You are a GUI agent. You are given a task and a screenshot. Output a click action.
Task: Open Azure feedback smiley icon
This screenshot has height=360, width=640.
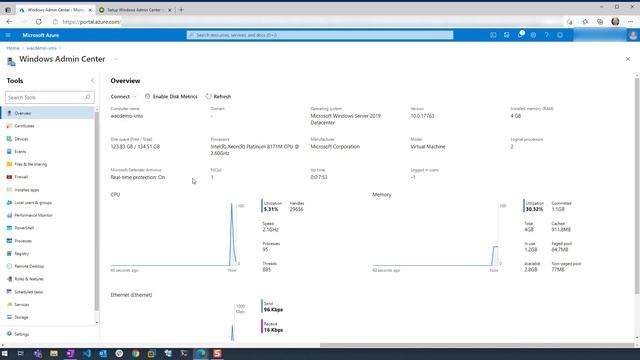(560, 35)
